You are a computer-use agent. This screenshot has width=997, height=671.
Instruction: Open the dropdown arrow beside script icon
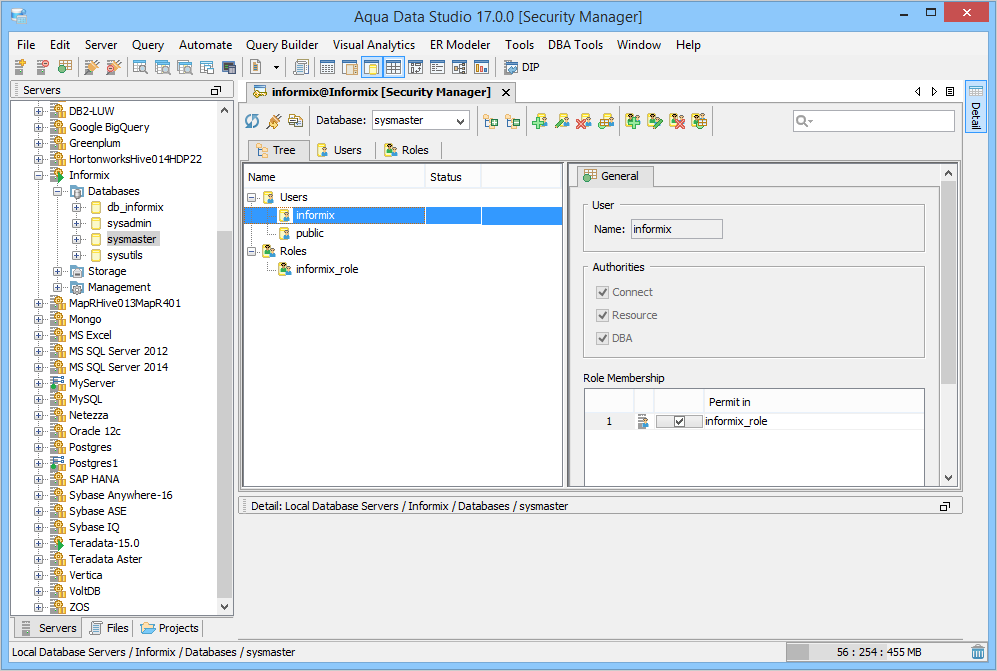point(276,67)
